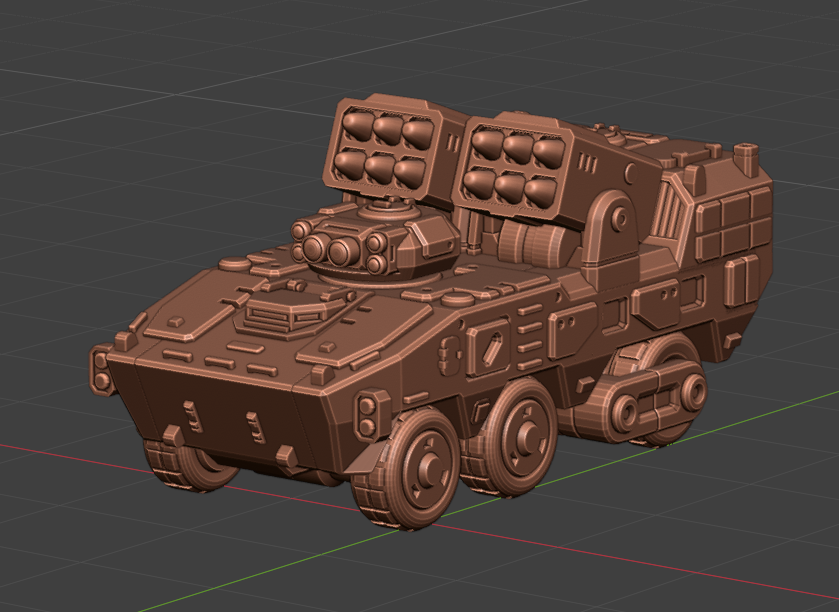This screenshot has width=839, height=612.
Task: Click the cylindrical tanks under the launcher
Action: click(x=535, y=241)
